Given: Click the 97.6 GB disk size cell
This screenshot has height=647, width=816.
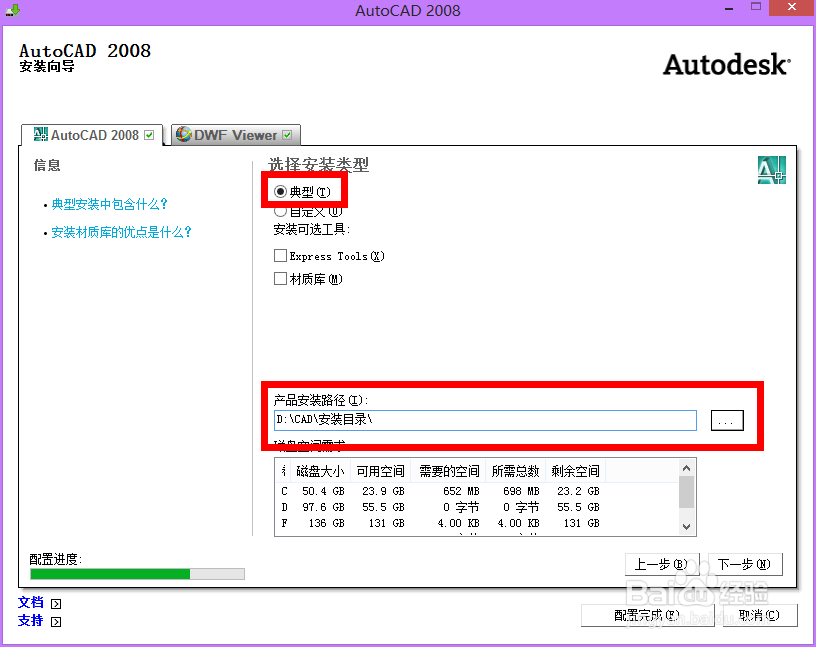Looking at the screenshot, I should [323, 507].
